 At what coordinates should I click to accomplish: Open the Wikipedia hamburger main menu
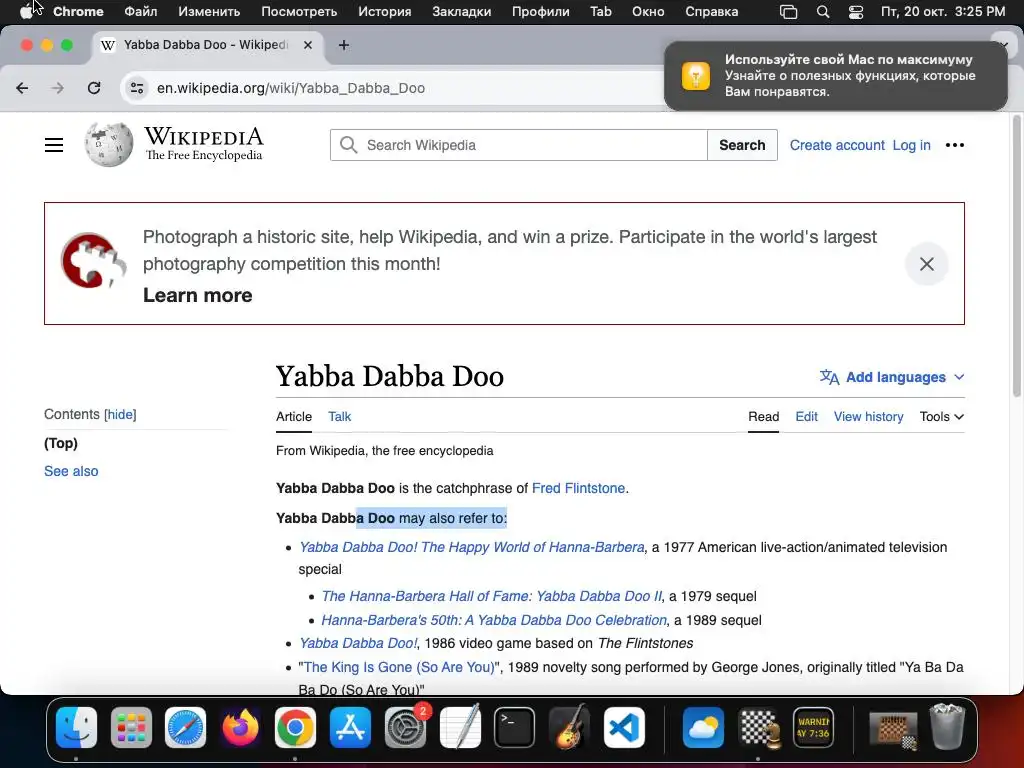tap(54, 145)
